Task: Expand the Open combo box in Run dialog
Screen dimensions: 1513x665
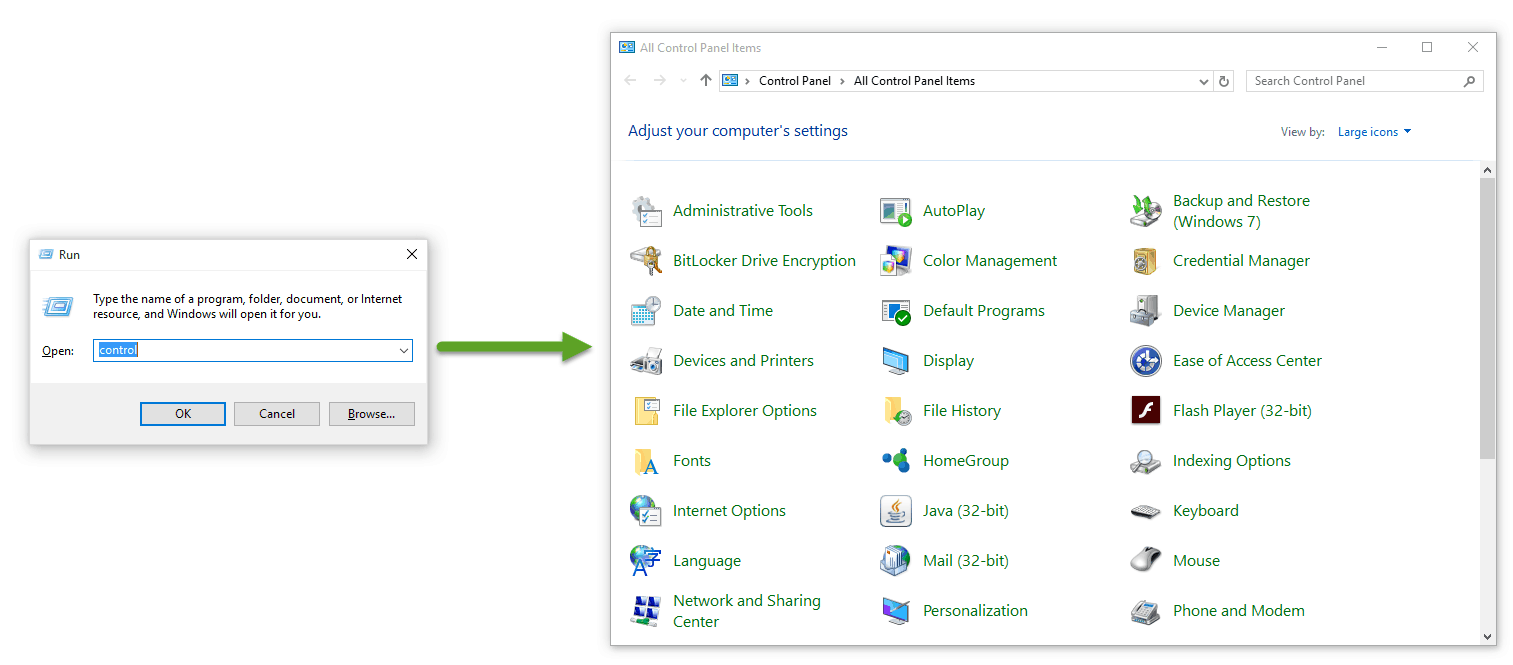Action: (x=404, y=350)
